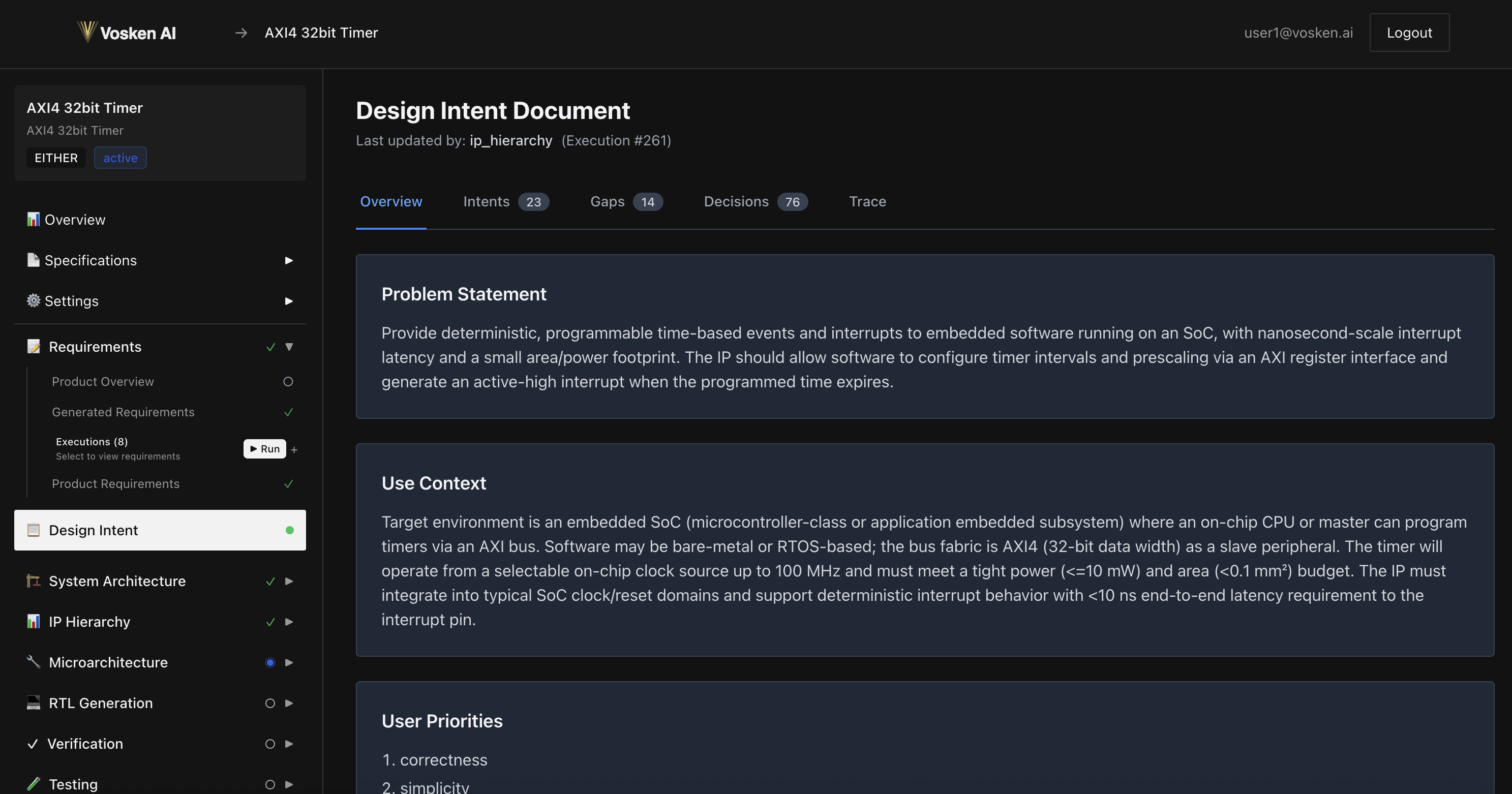Select the Design Intent clipboard icon
Screen dimensions: 1512x794
pos(33,530)
